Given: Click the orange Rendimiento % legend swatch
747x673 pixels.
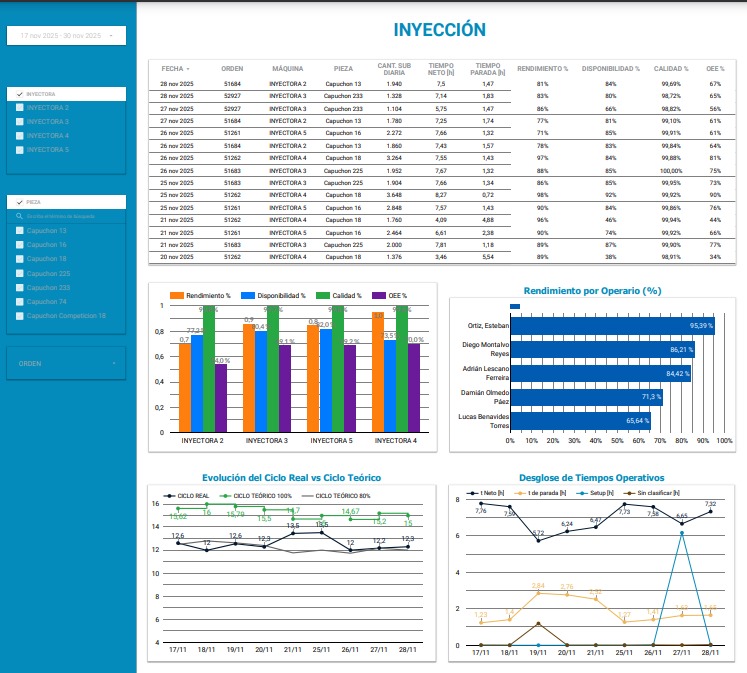Looking at the screenshot, I should (x=177, y=296).
